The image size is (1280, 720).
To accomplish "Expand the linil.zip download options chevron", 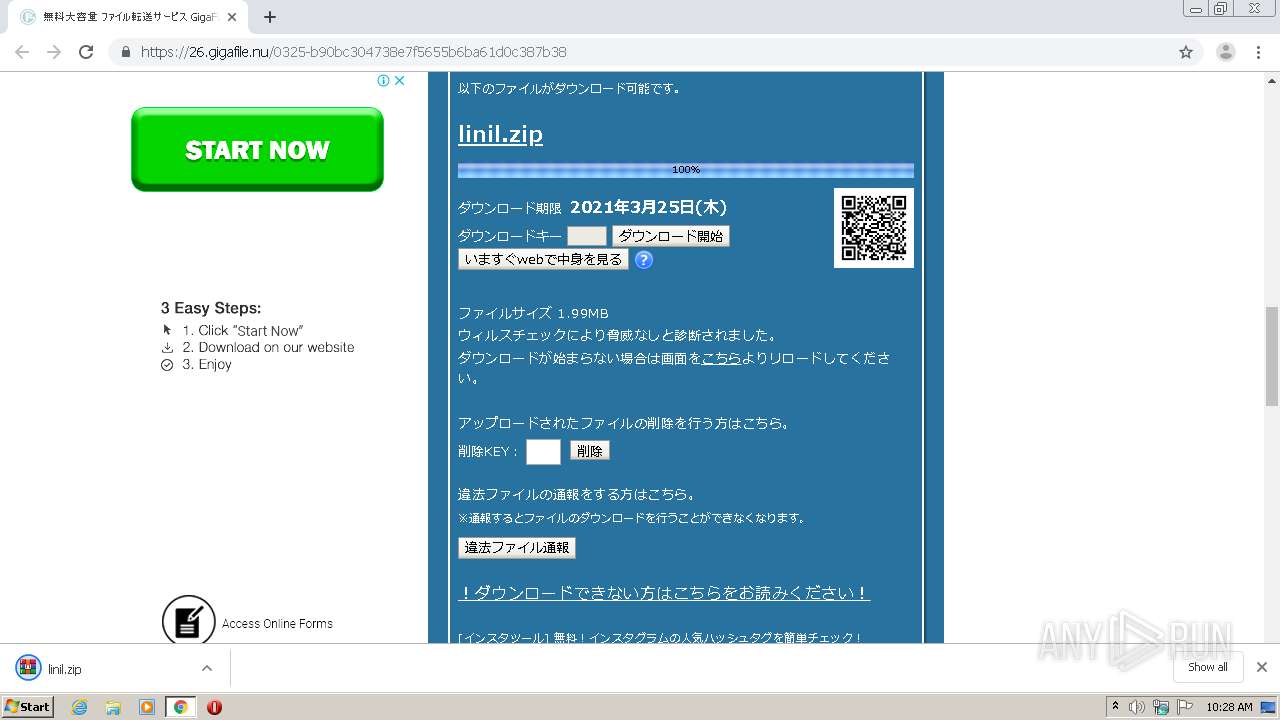I will (x=207, y=668).
